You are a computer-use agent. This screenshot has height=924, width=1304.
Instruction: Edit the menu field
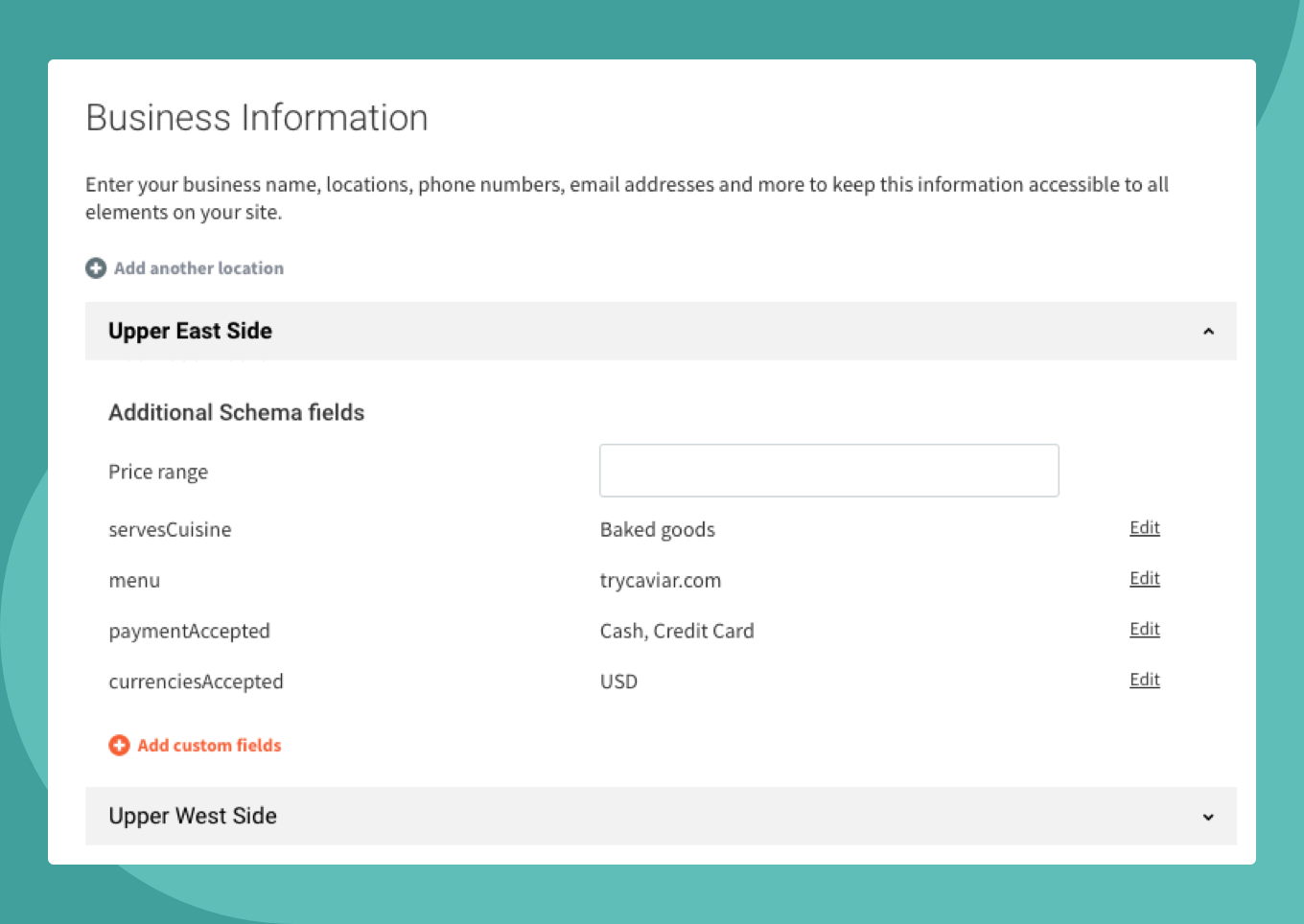pyautogui.click(x=1145, y=579)
